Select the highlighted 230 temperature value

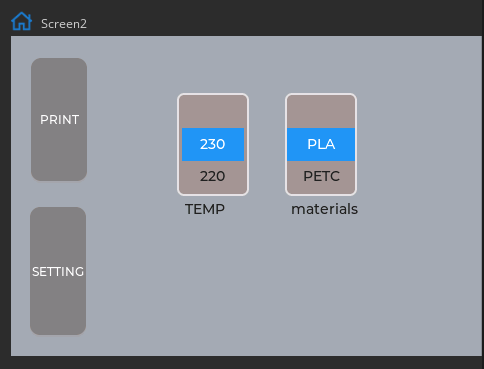tap(213, 144)
